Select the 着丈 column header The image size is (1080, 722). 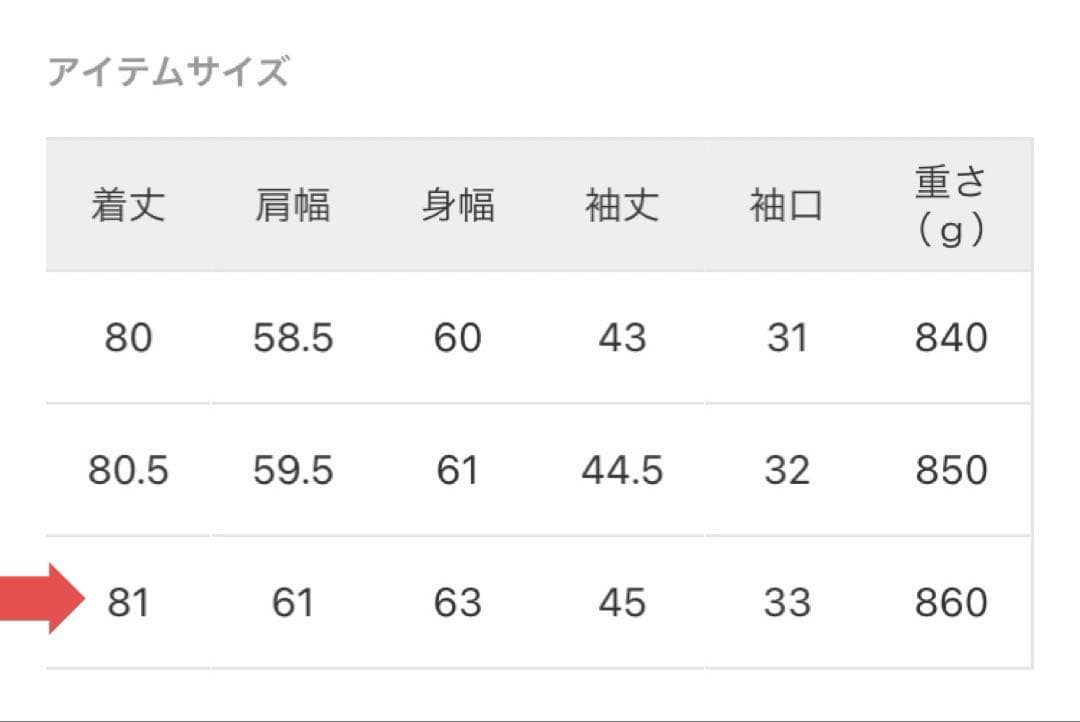point(128,206)
